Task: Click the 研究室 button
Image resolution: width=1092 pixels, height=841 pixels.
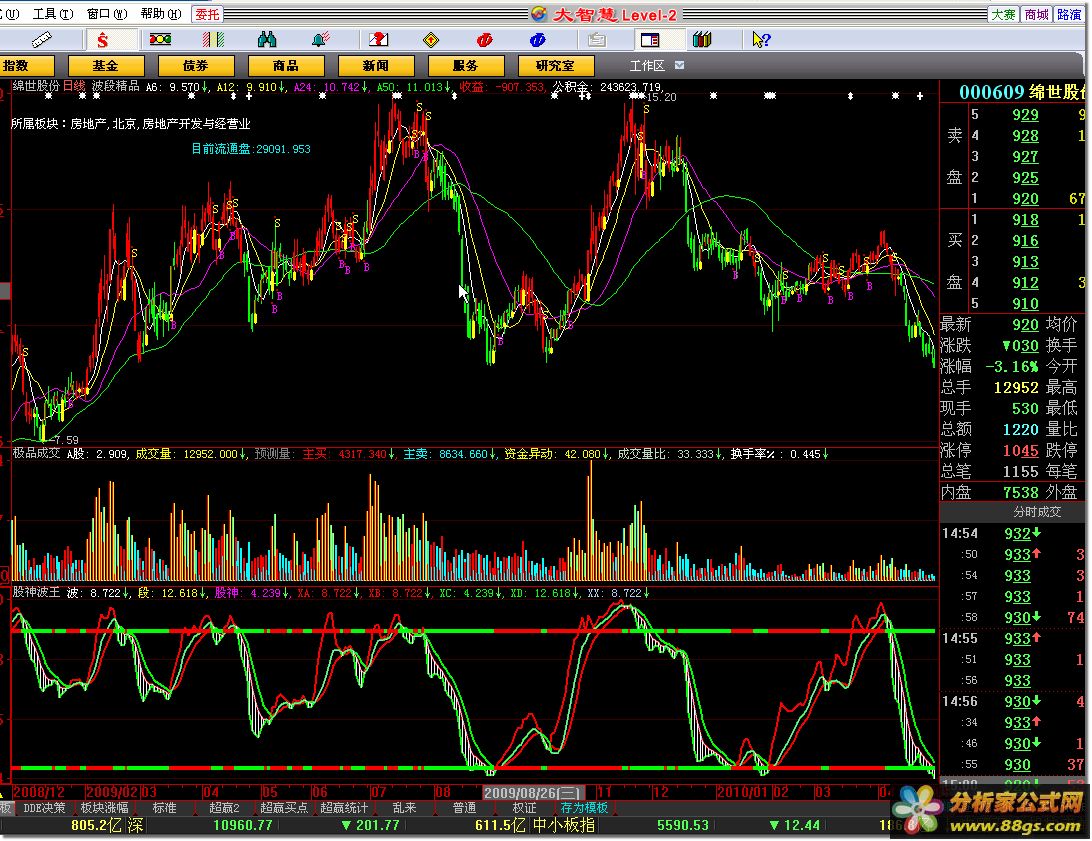Action: pyautogui.click(x=555, y=65)
